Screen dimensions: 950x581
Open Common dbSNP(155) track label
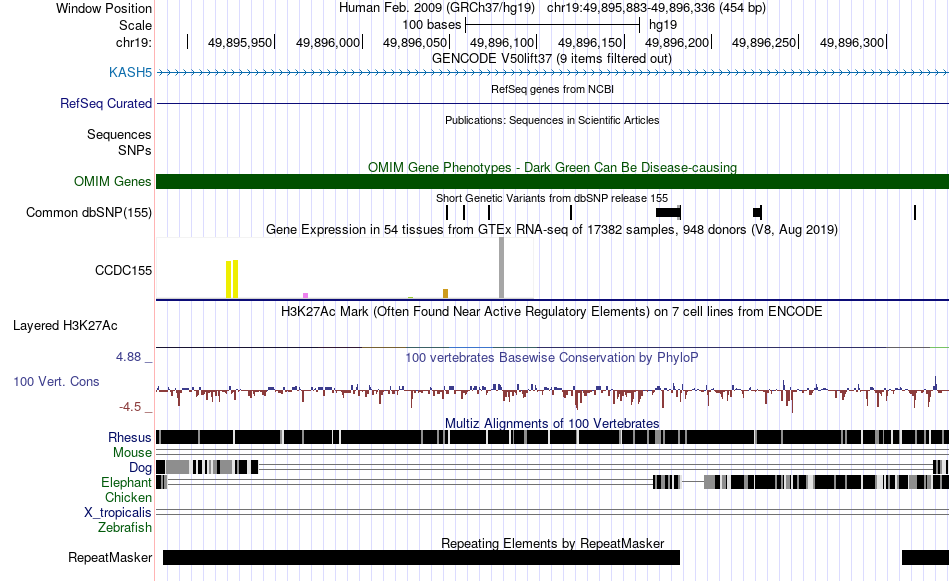[x=88, y=213]
